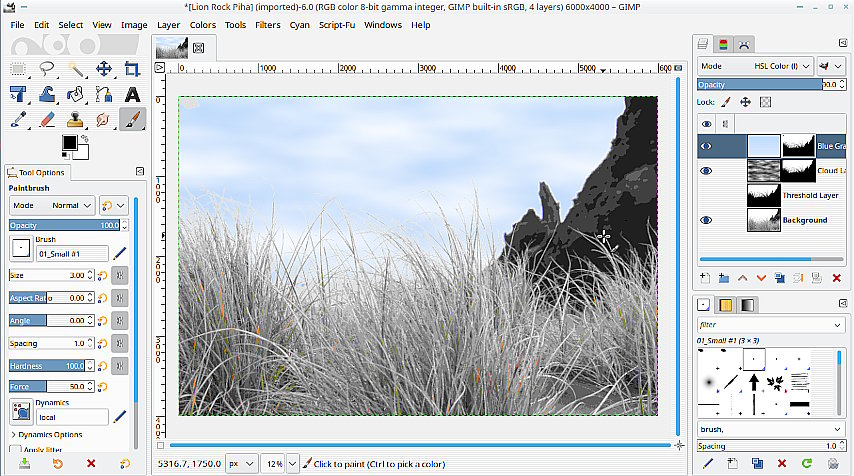Edit the selected brush in Brushes panel
Screen dimensions: 854x476
pos(707,463)
